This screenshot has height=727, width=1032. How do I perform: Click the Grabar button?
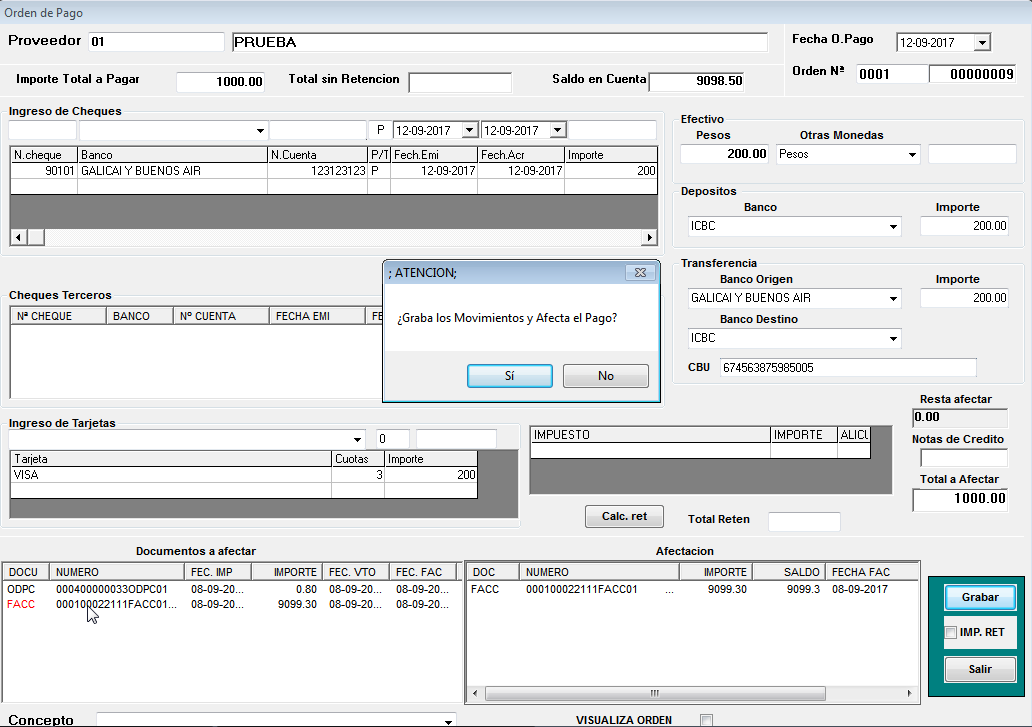tap(980, 597)
